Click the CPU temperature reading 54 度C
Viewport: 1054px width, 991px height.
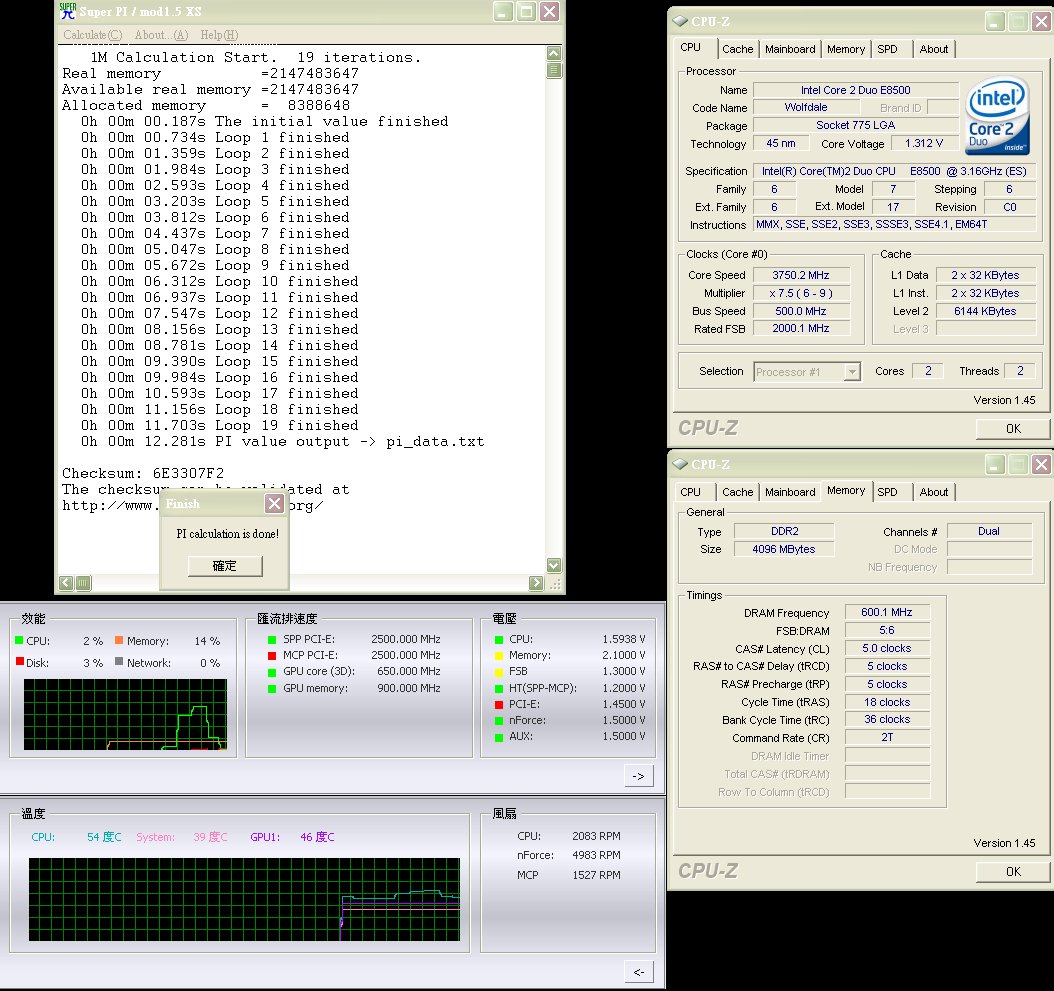pos(104,837)
